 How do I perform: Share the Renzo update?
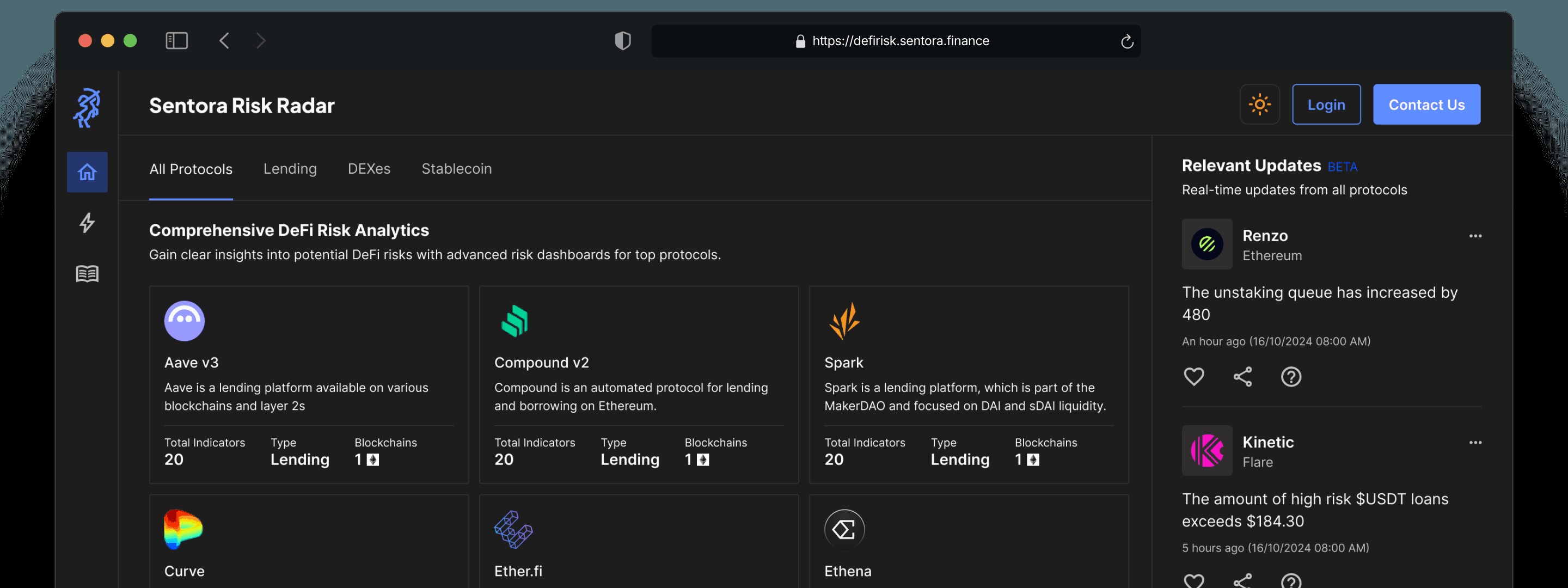[1242, 377]
